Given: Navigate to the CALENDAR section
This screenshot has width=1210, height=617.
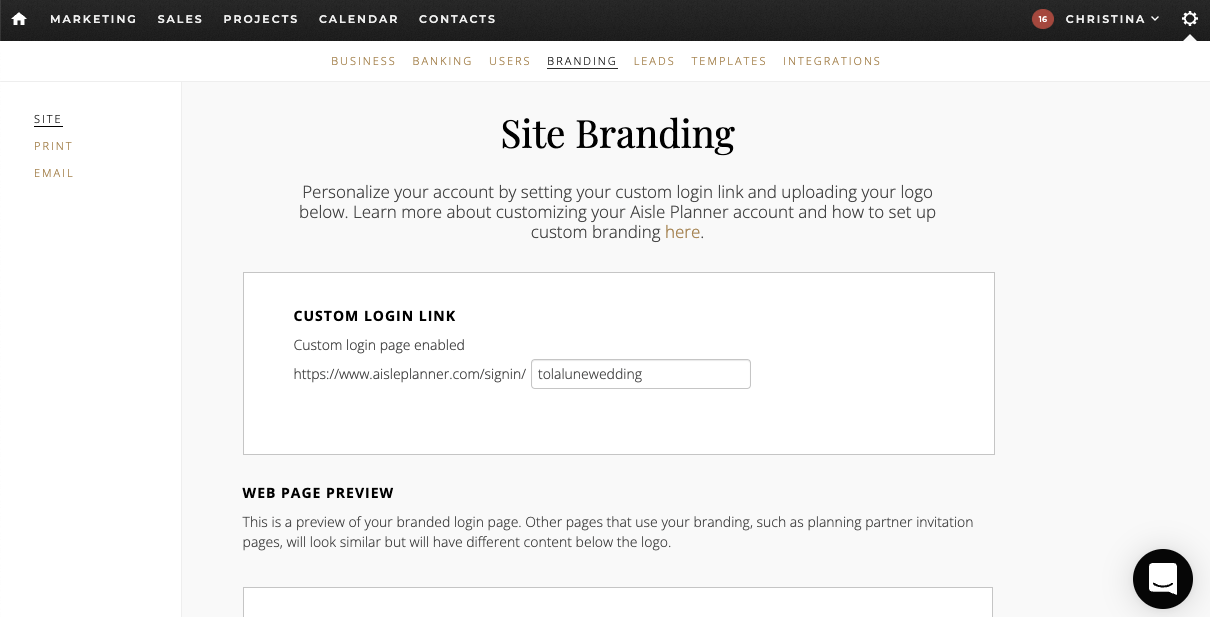Looking at the screenshot, I should tap(358, 19).
